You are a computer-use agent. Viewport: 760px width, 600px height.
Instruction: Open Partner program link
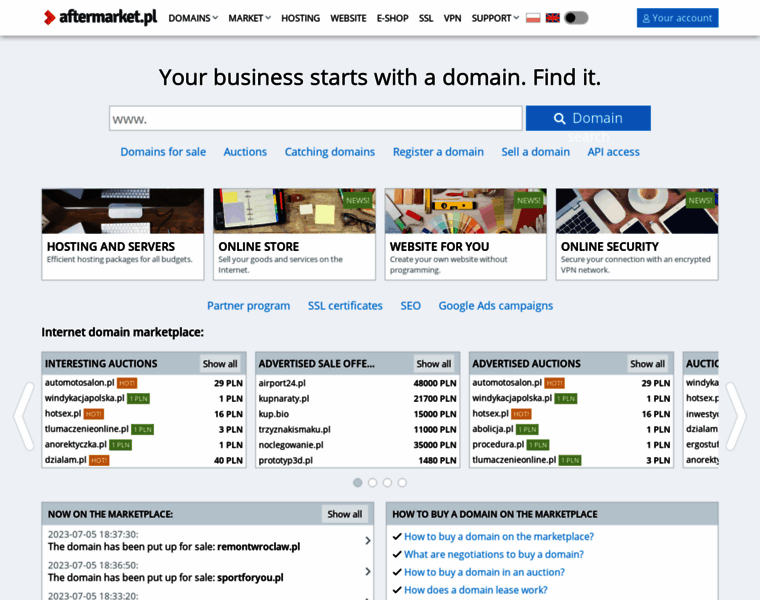coord(249,306)
